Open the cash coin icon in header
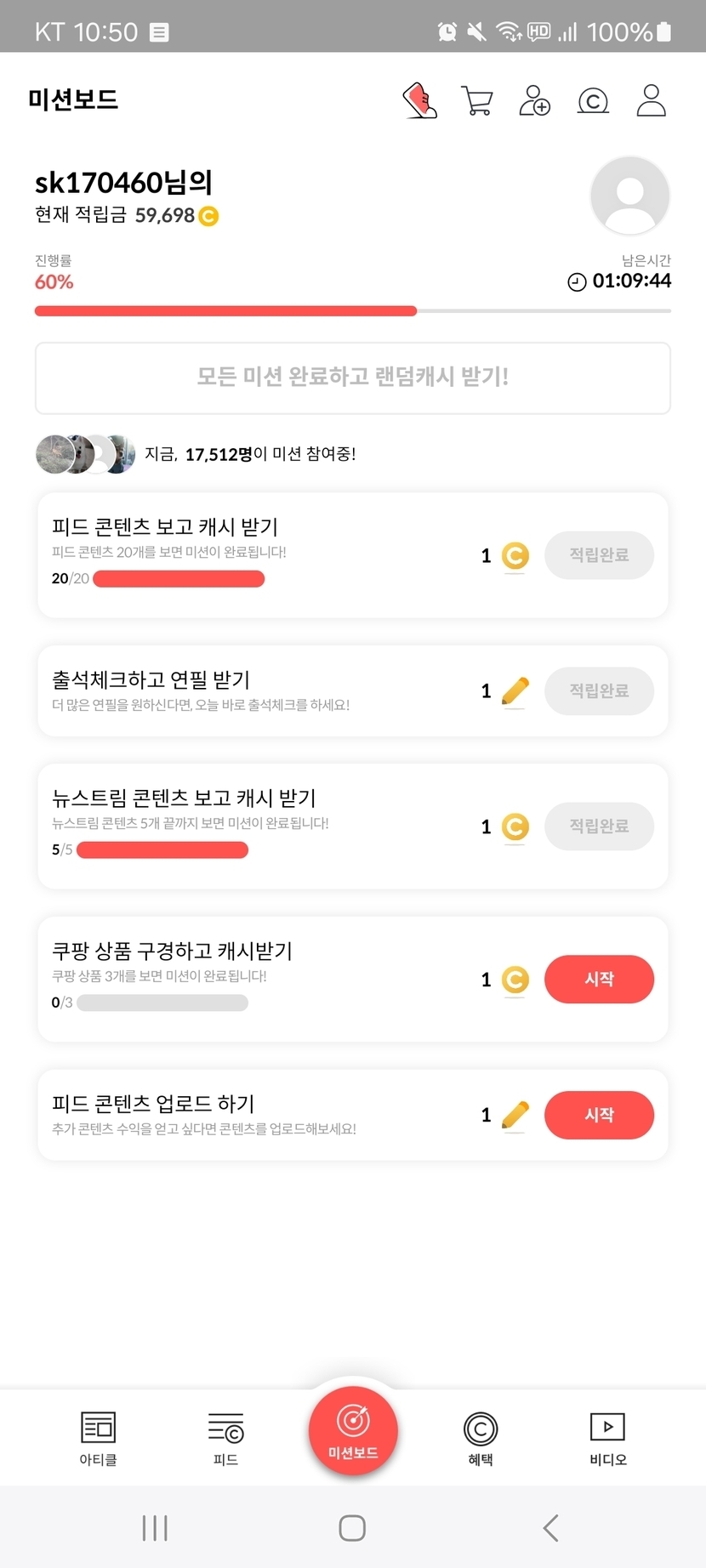 (593, 101)
